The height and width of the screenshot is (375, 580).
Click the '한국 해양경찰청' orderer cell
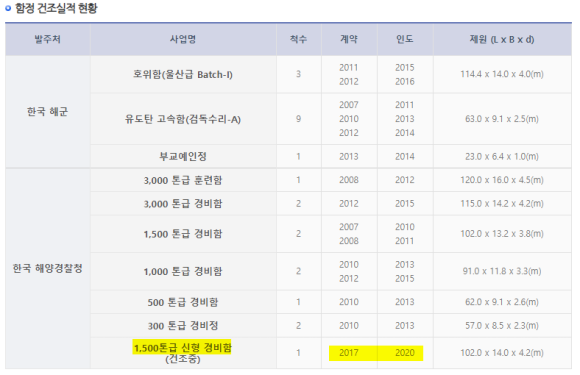click(x=47, y=268)
